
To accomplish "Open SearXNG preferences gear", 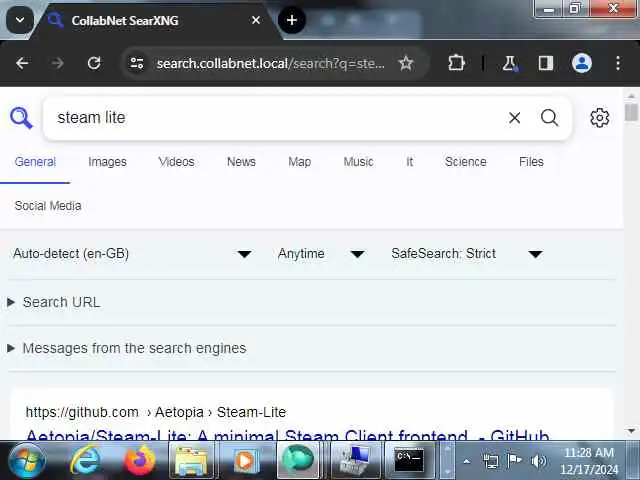I will click(600, 118).
